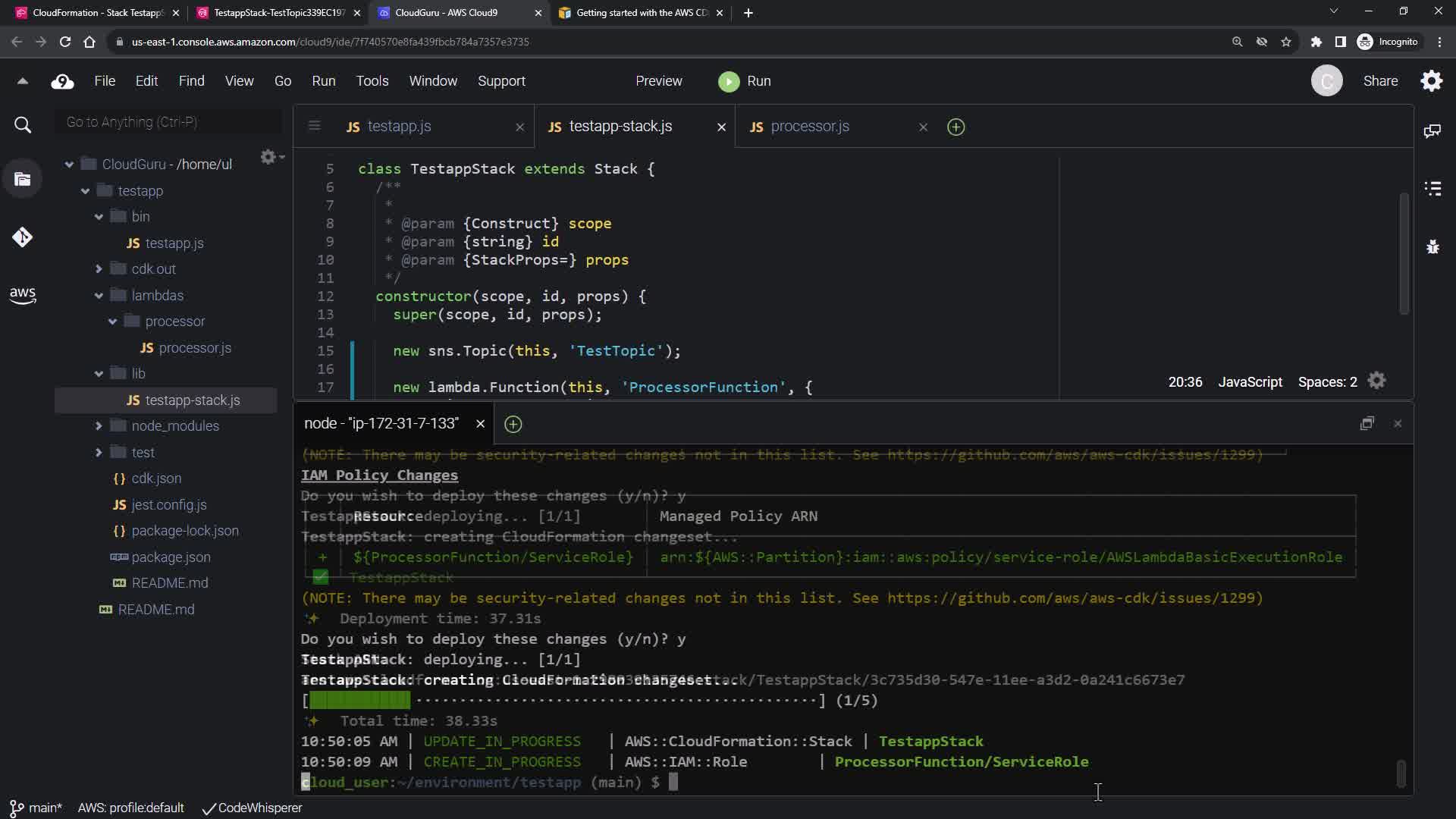Switch to the processor.js editor tab
This screenshot has width=1456, height=819.
tap(809, 127)
